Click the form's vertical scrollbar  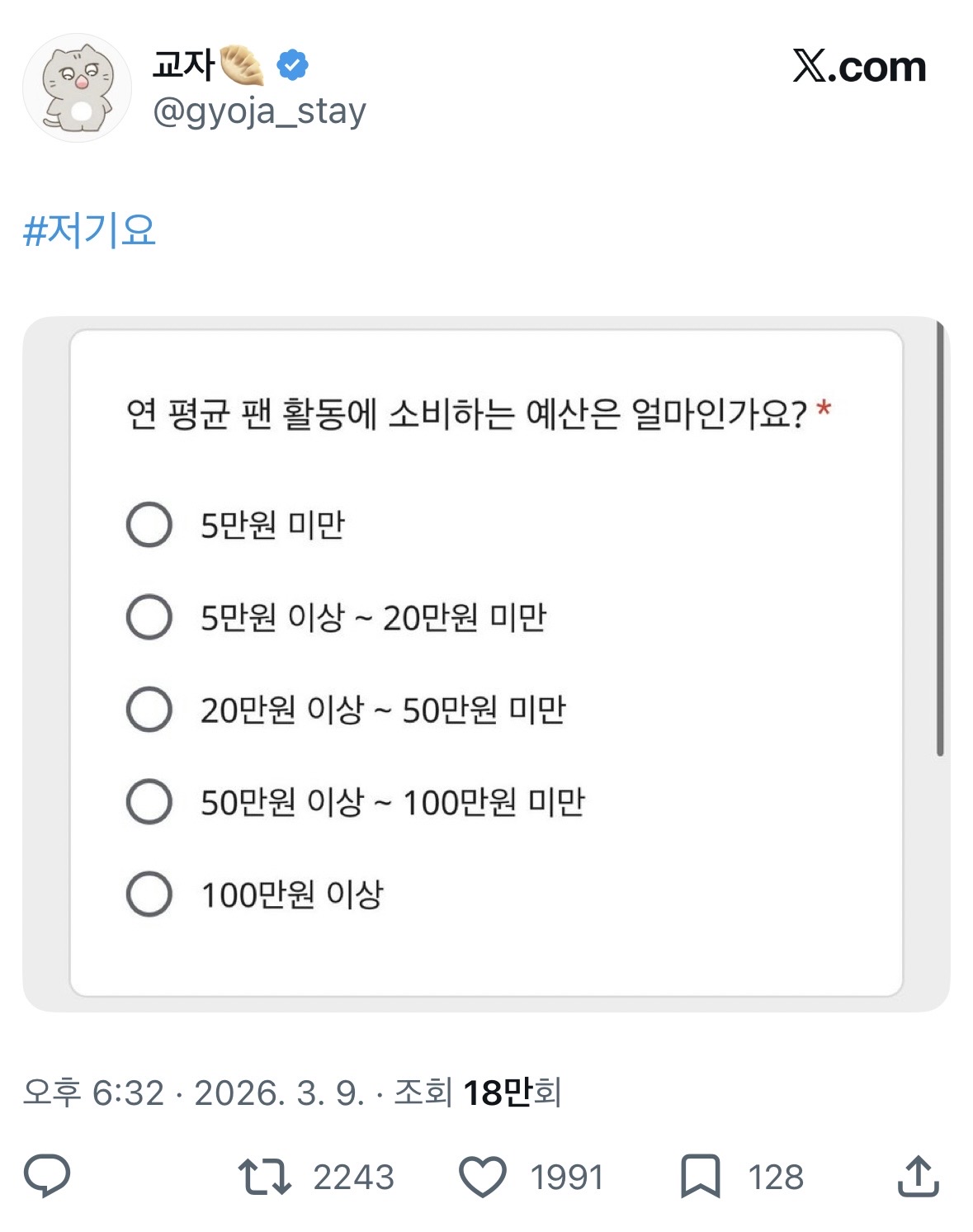tap(939, 540)
